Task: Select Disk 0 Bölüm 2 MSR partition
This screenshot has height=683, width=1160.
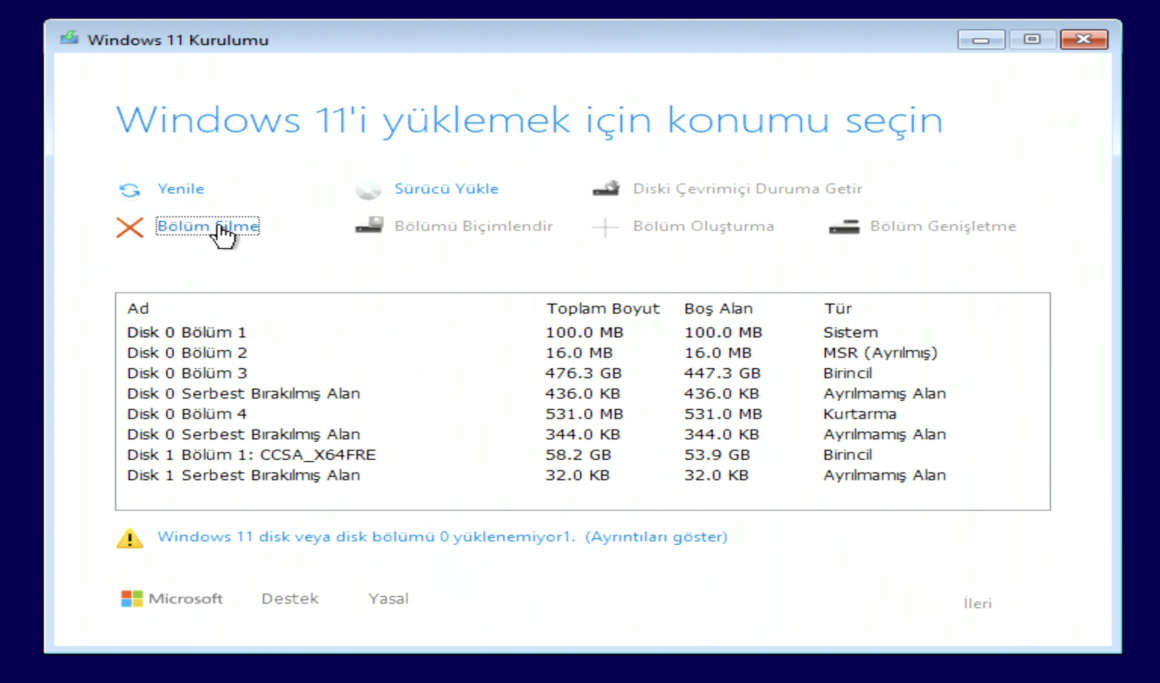Action: [x=582, y=353]
